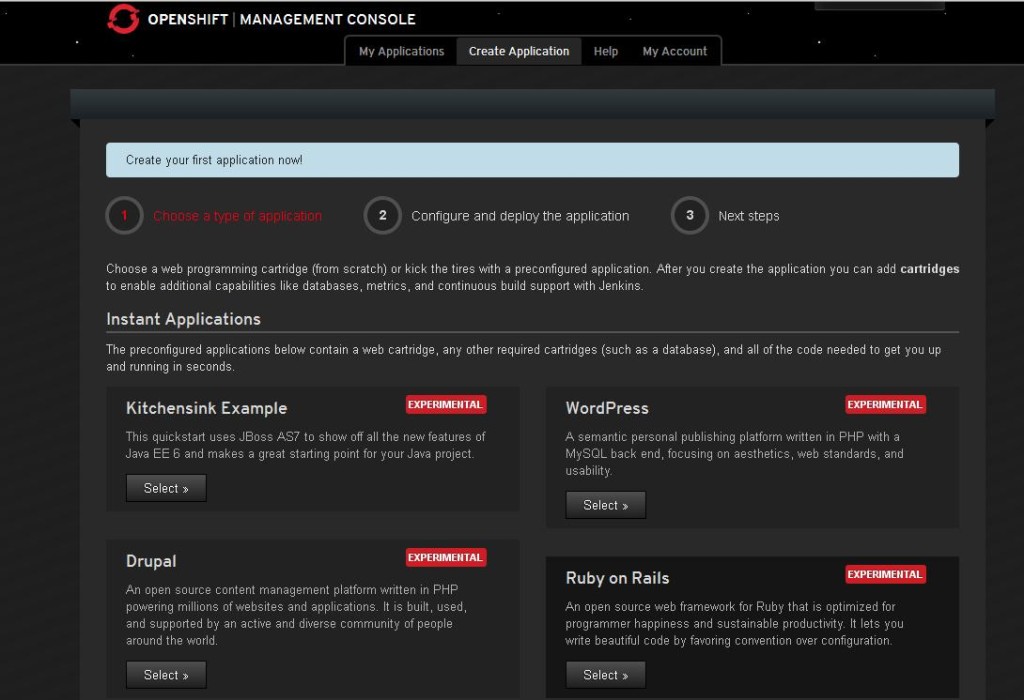Select the Kitchensink Example application
The image size is (1024, 700).
pyautogui.click(x=166, y=488)
